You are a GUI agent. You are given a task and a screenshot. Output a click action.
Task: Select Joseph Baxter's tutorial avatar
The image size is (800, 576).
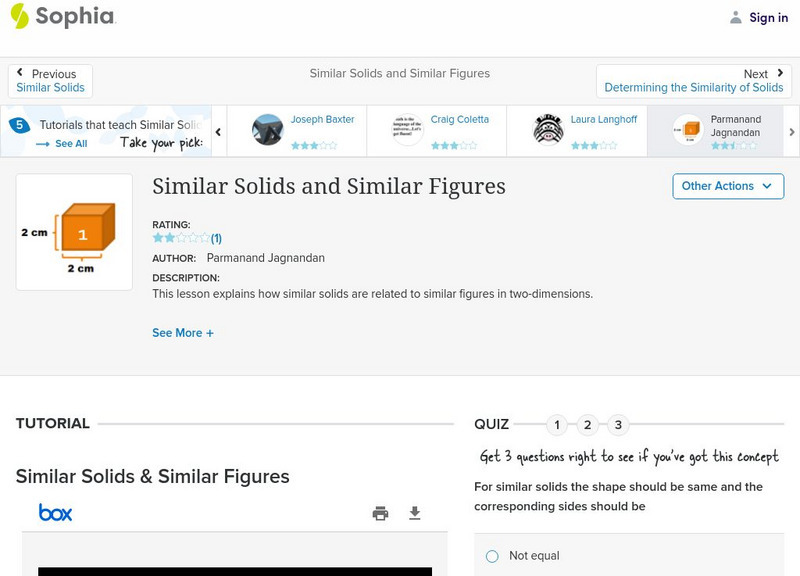(268, 130)
